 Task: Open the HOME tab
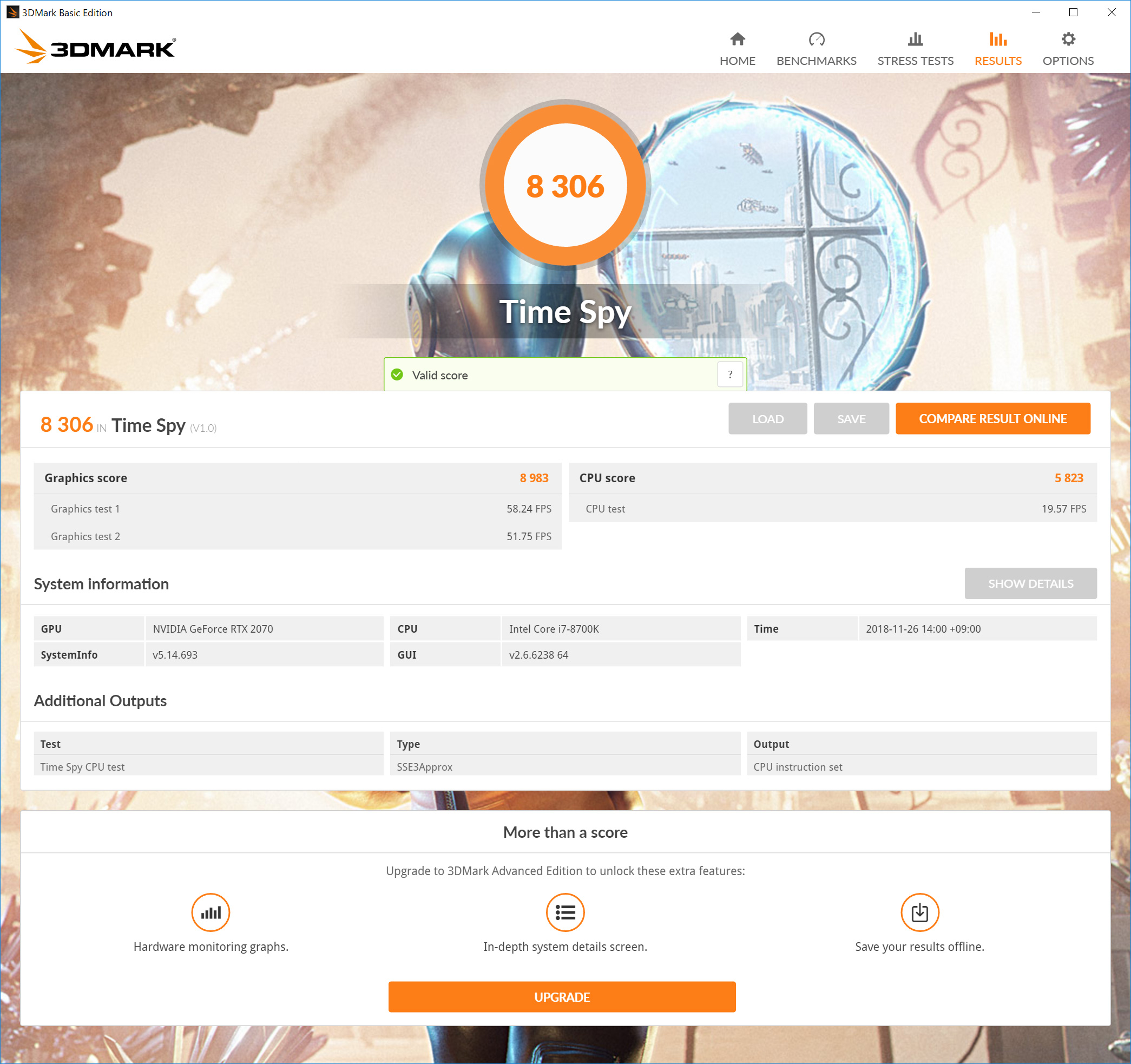click(x=737, y=49)
